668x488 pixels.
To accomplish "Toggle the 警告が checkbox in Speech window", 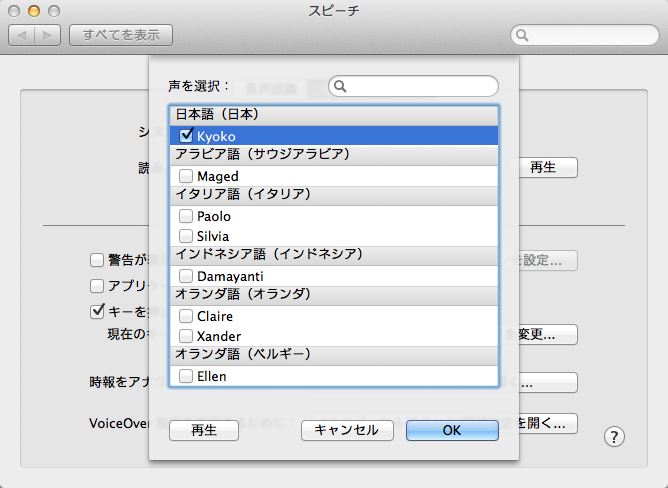I will coord(97,260).
